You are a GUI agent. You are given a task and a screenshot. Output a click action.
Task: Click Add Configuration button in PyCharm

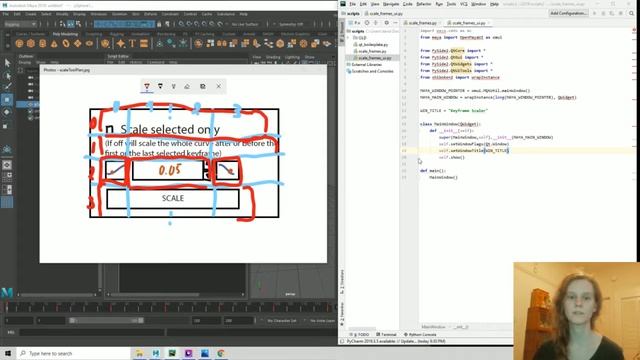point(569,13)
